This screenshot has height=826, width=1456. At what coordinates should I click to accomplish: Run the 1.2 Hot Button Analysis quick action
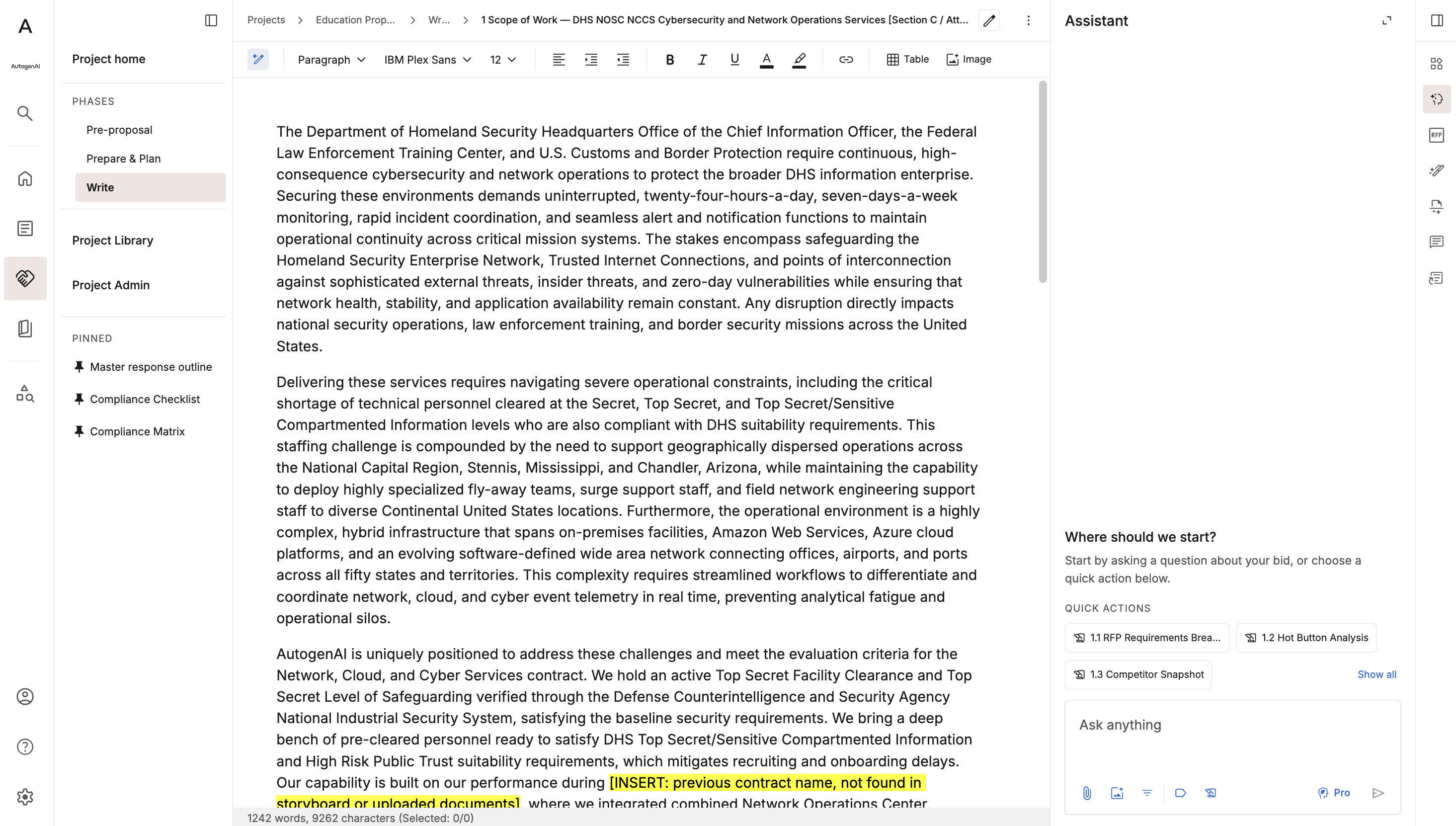coord(1306,638)
